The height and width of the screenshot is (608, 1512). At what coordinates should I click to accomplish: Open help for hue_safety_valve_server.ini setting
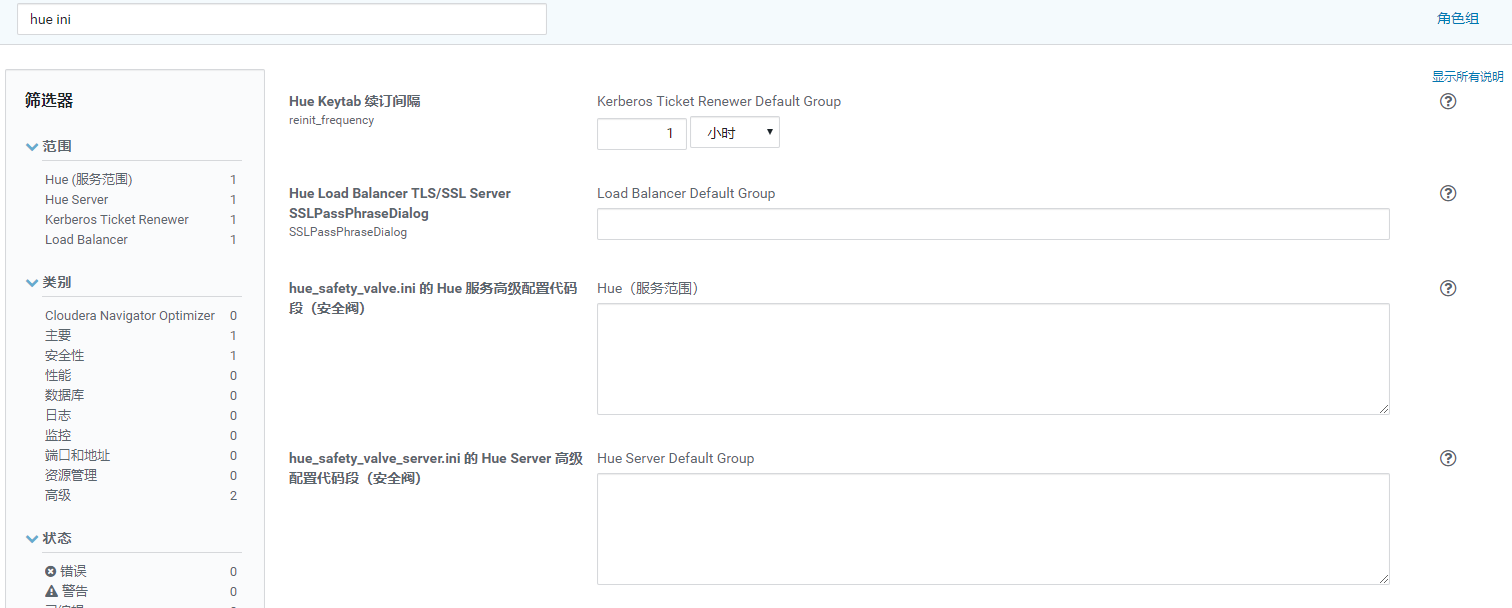point(1447,458)
